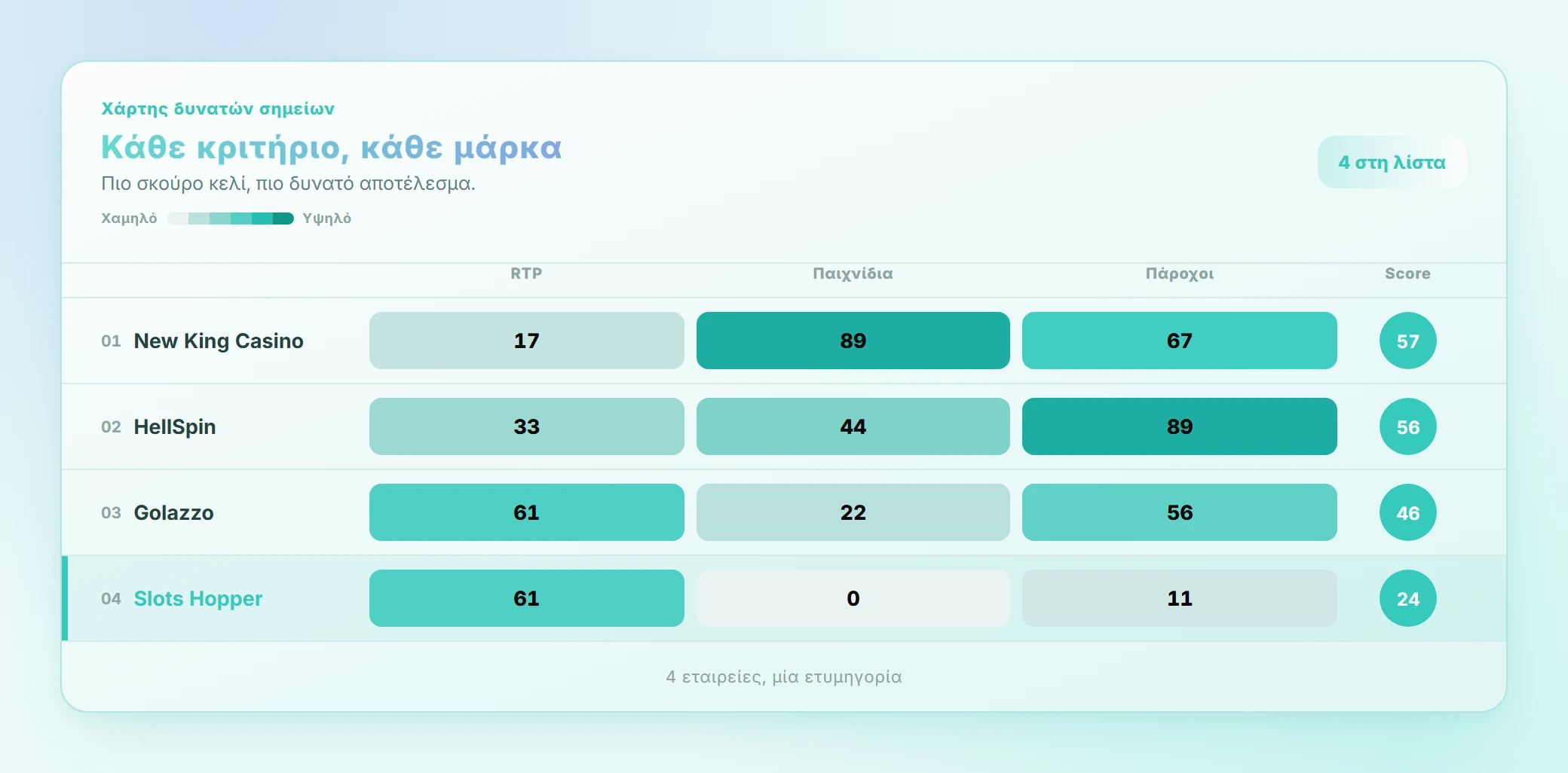Click the '4 στη λίστα' badge
This screenshot has width=1568, height=773.
[1392, 162]
